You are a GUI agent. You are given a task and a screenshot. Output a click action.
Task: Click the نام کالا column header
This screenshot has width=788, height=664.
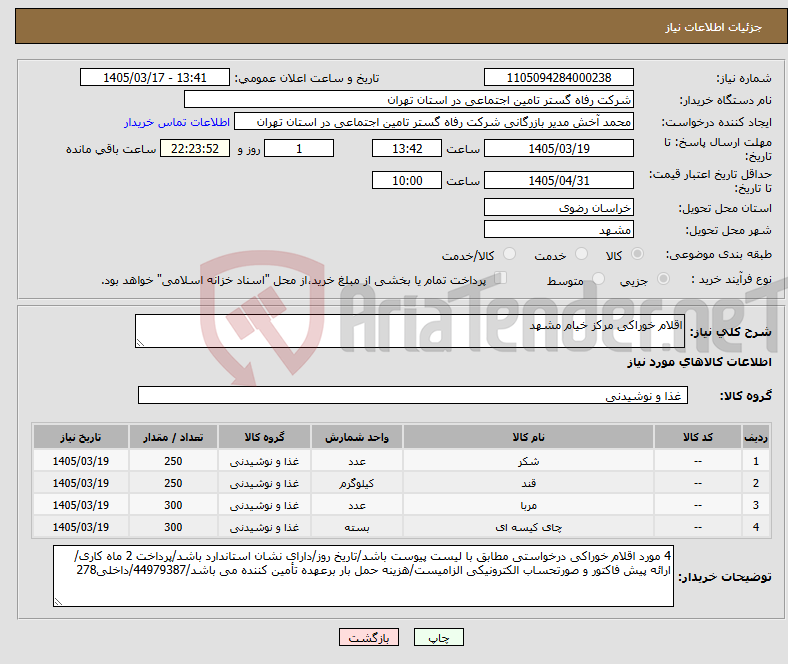[x=528, y=437]
